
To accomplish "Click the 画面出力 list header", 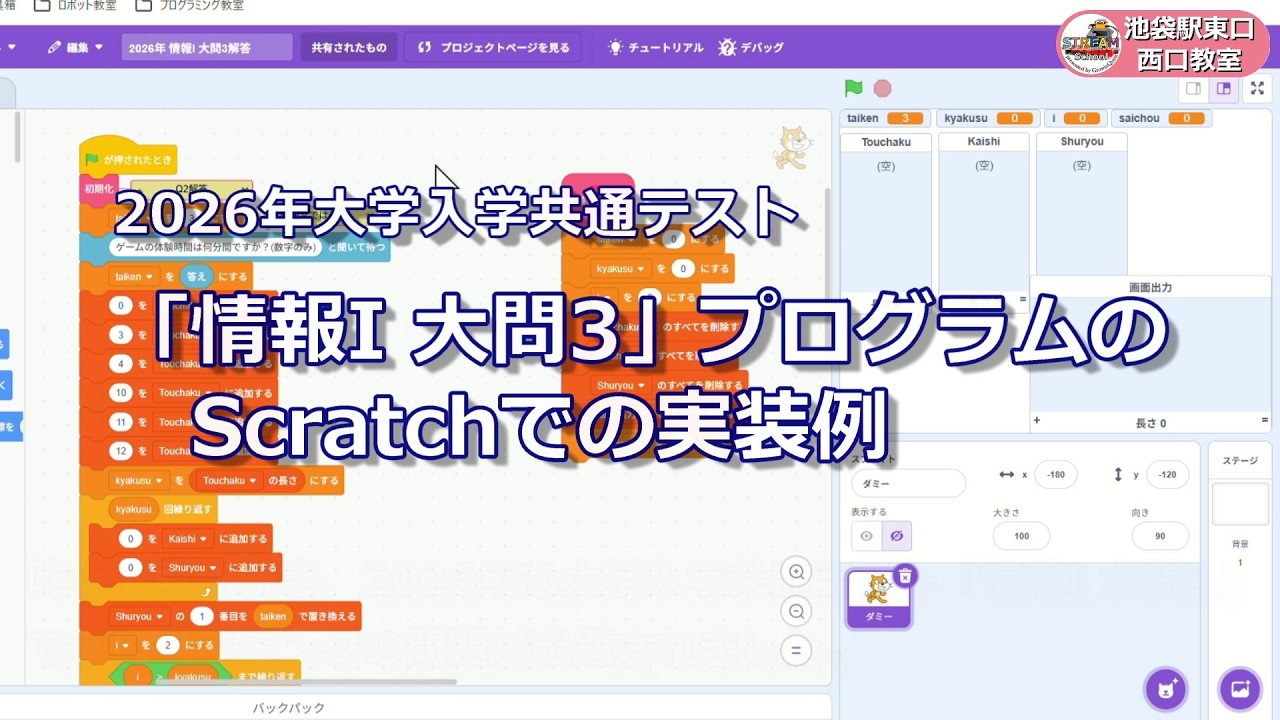I will pos(1150,287).
